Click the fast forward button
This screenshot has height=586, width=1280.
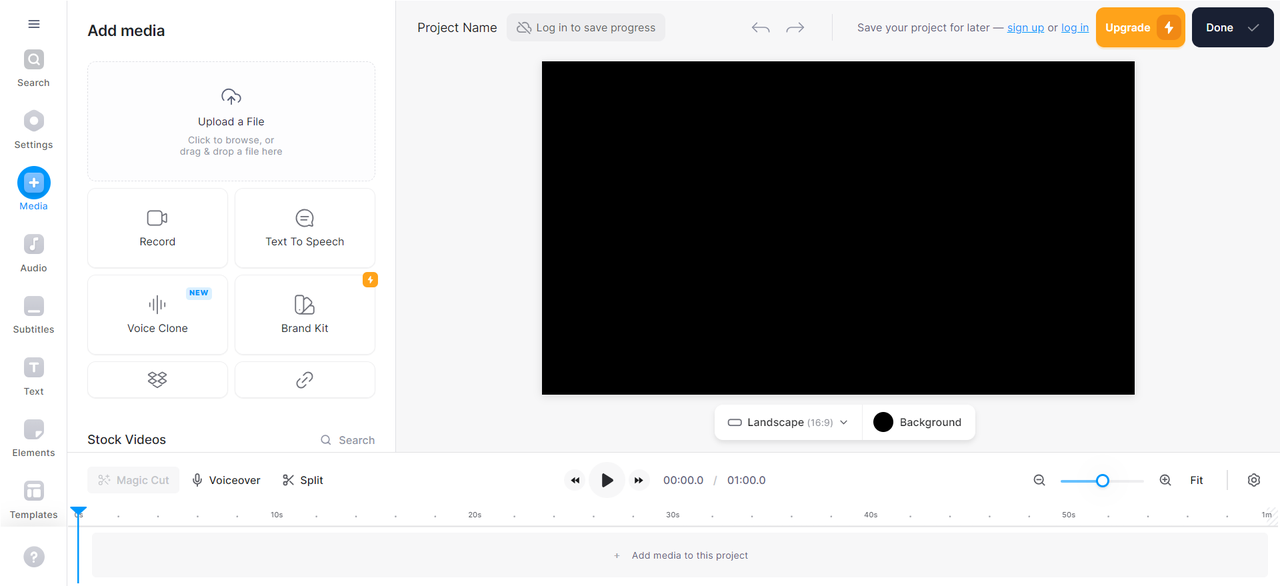(x=639, y=481)
